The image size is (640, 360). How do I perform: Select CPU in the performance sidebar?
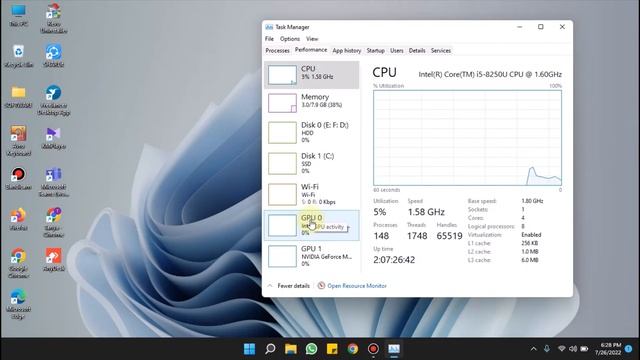coord(312,75)
